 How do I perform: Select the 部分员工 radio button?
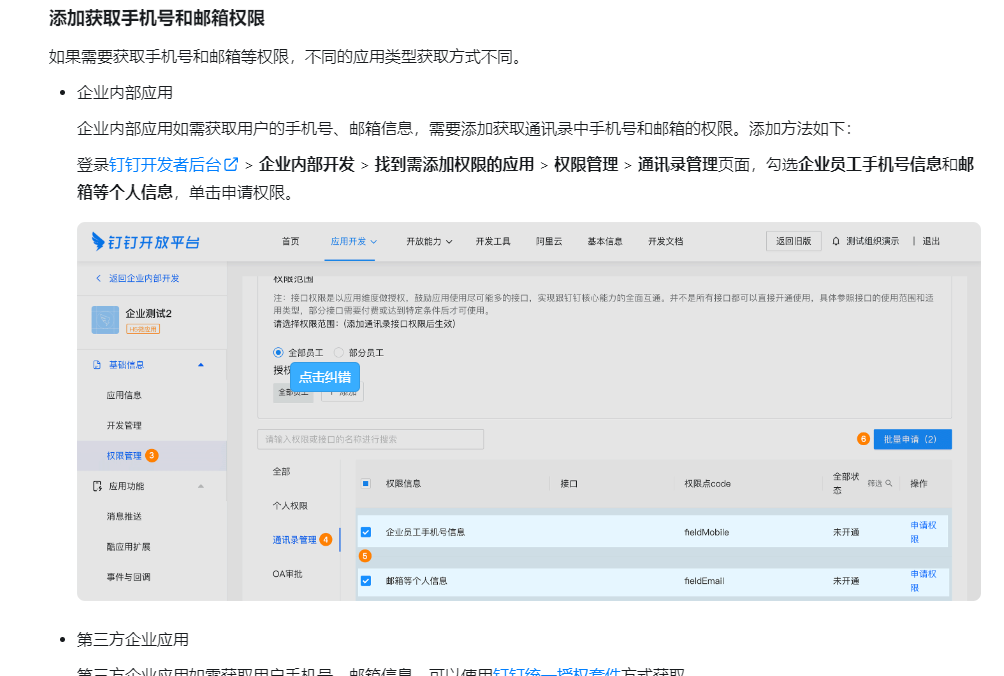pos(339,353)
